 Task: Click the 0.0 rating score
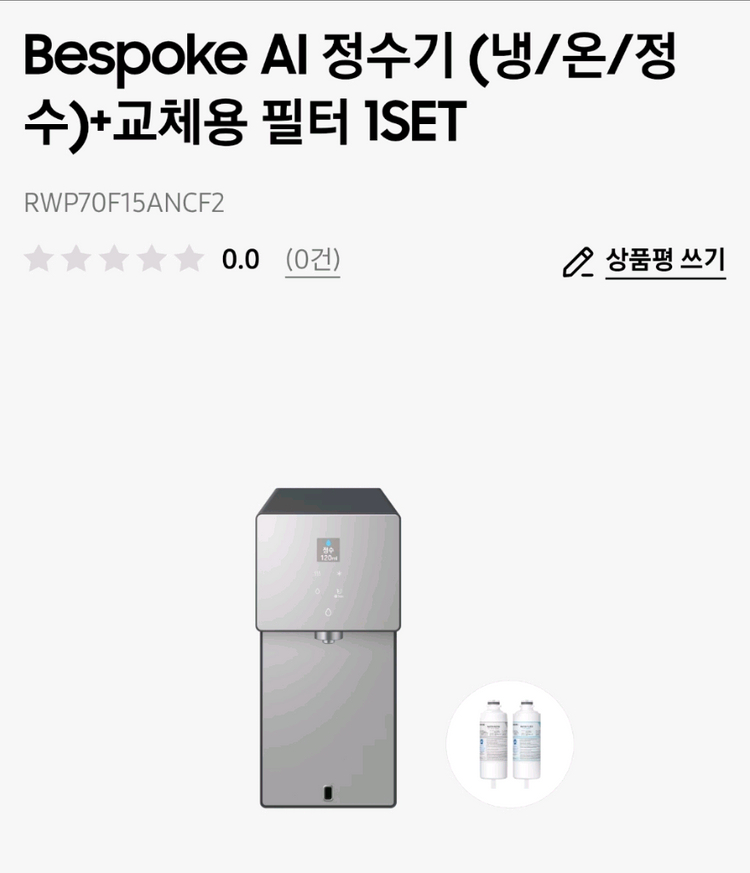point(241,259)
